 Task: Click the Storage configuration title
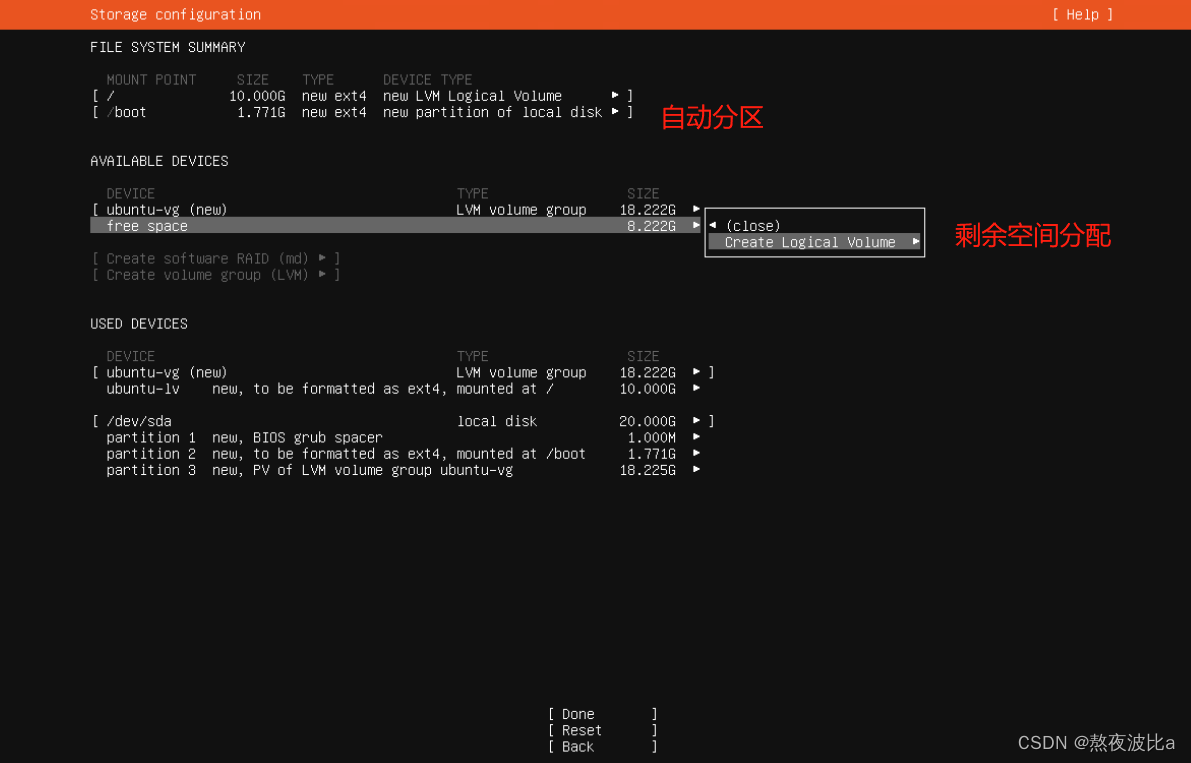coord(175,14)
